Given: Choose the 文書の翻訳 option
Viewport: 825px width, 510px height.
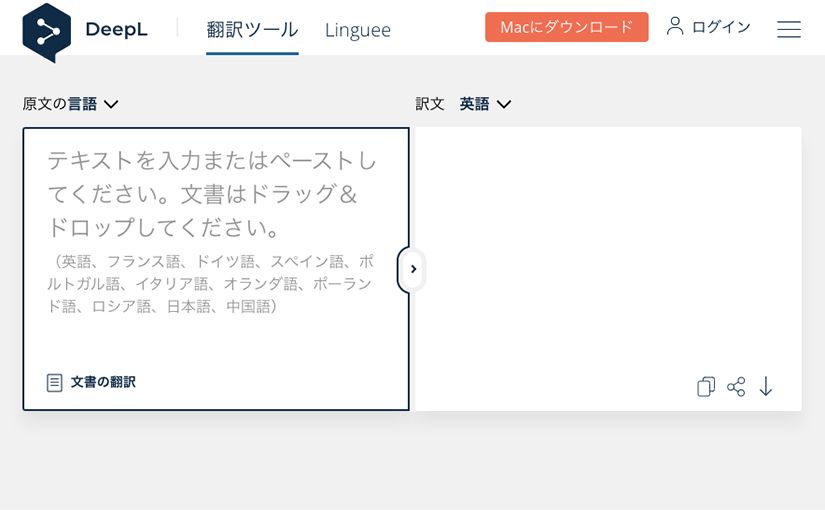Looking at the screenshot, I should pyautogui.click(x=103, y=383).
